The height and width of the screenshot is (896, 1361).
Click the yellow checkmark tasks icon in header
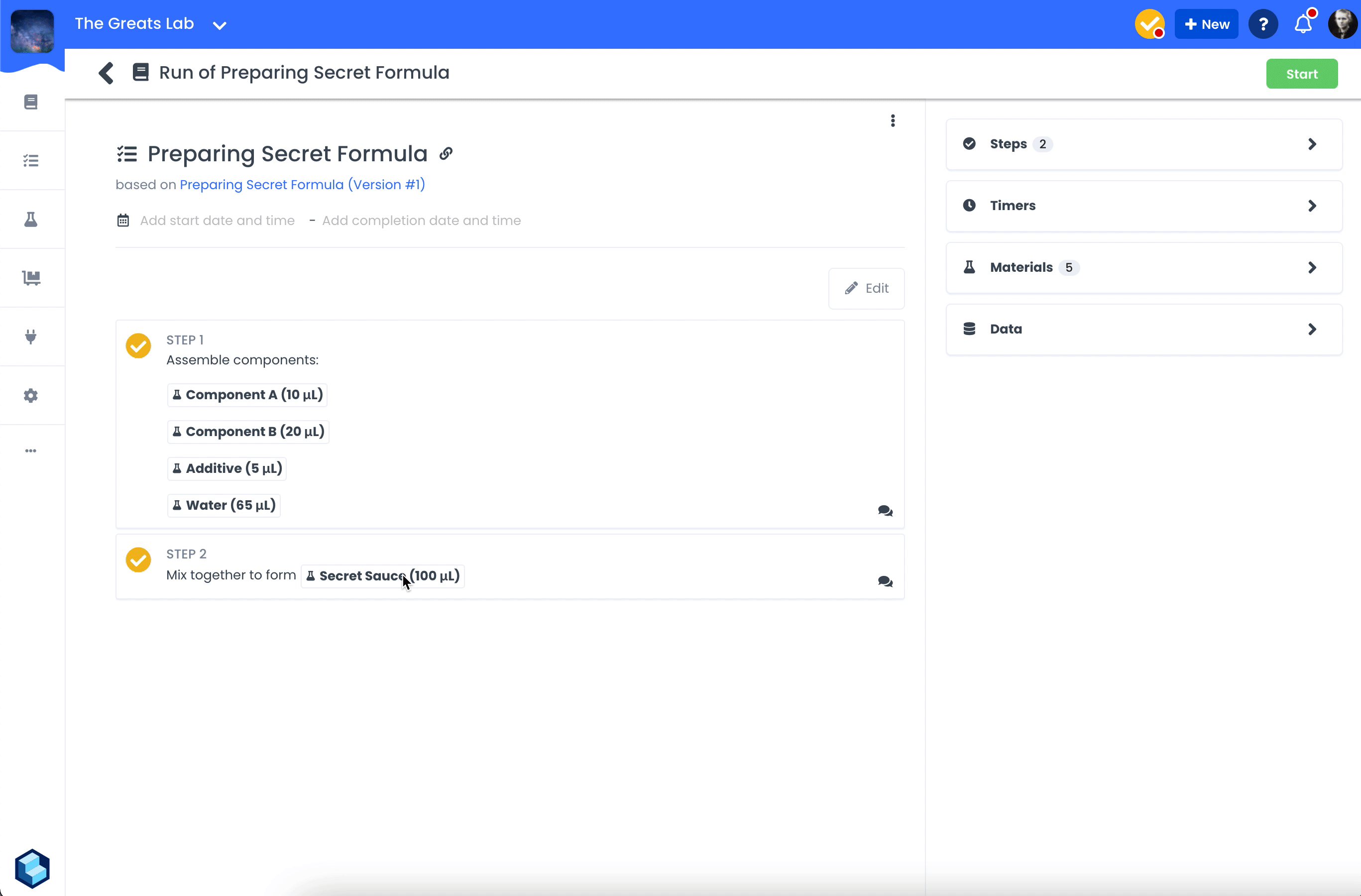pyautogui.click(x=1149, y=24)
